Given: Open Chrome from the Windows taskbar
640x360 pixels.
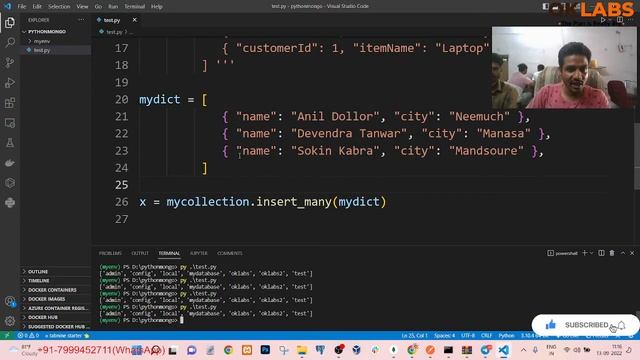Looking at the screenshot, I should point(228,350).
